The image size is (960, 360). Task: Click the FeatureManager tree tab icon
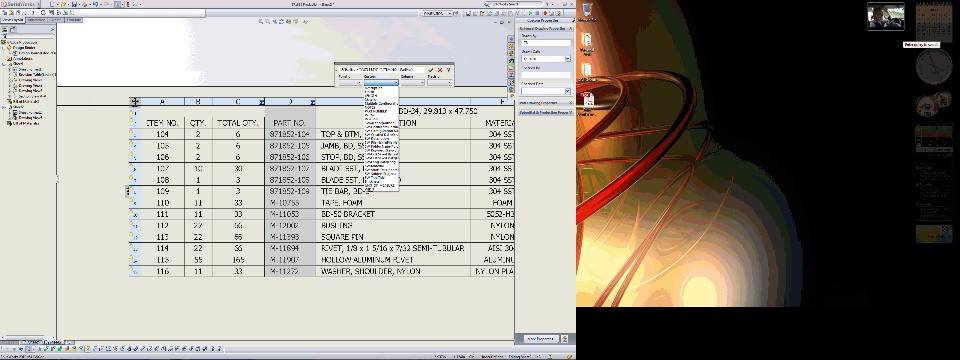(4, 29)
